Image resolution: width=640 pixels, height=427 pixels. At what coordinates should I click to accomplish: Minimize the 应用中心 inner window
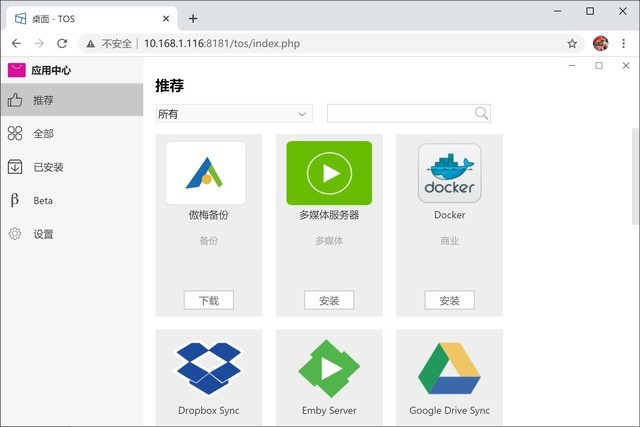pyautogui.click(x=572, y=65)
